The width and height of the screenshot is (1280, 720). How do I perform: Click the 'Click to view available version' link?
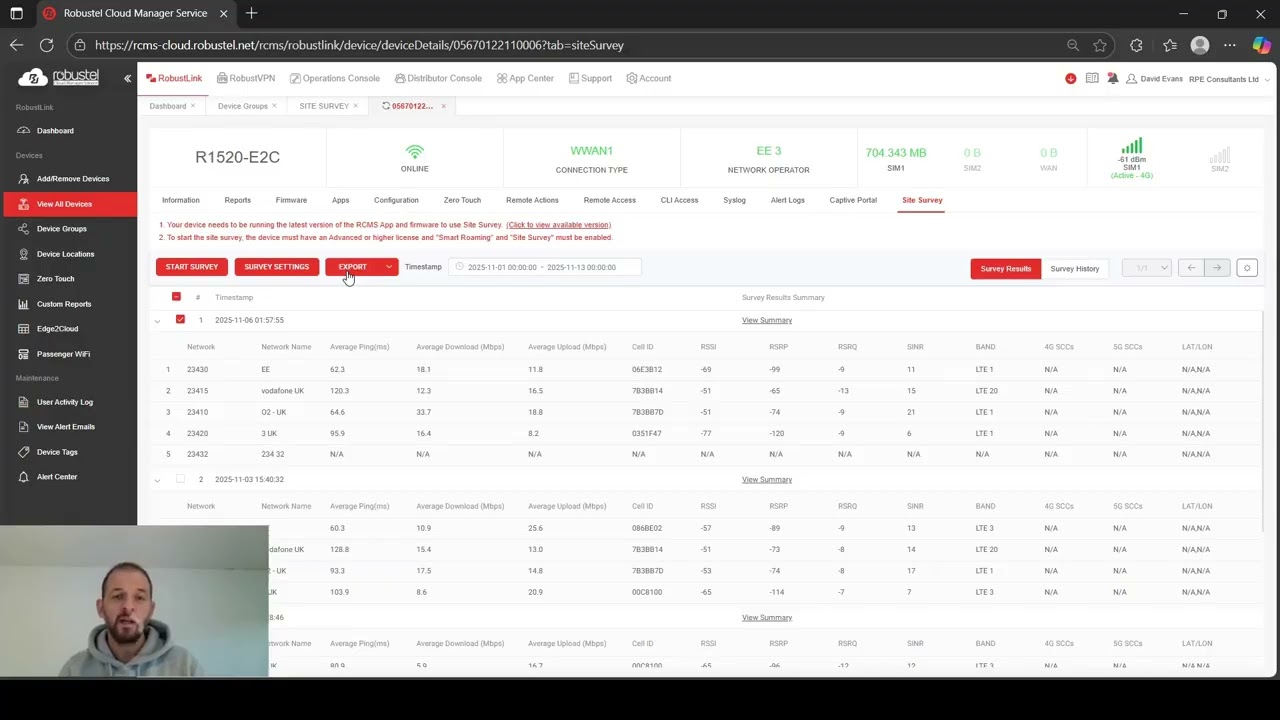558,225
